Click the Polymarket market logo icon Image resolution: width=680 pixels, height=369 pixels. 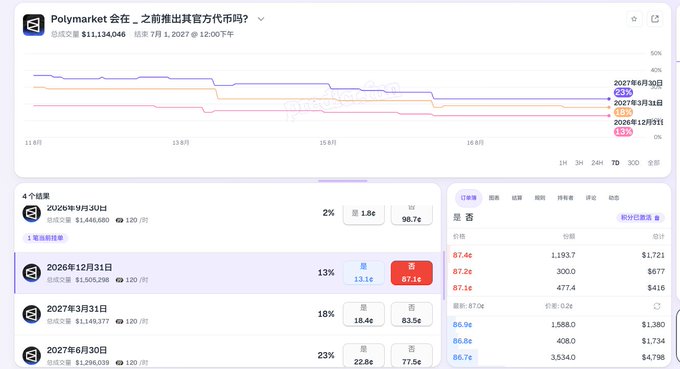(x=33, y=25)
